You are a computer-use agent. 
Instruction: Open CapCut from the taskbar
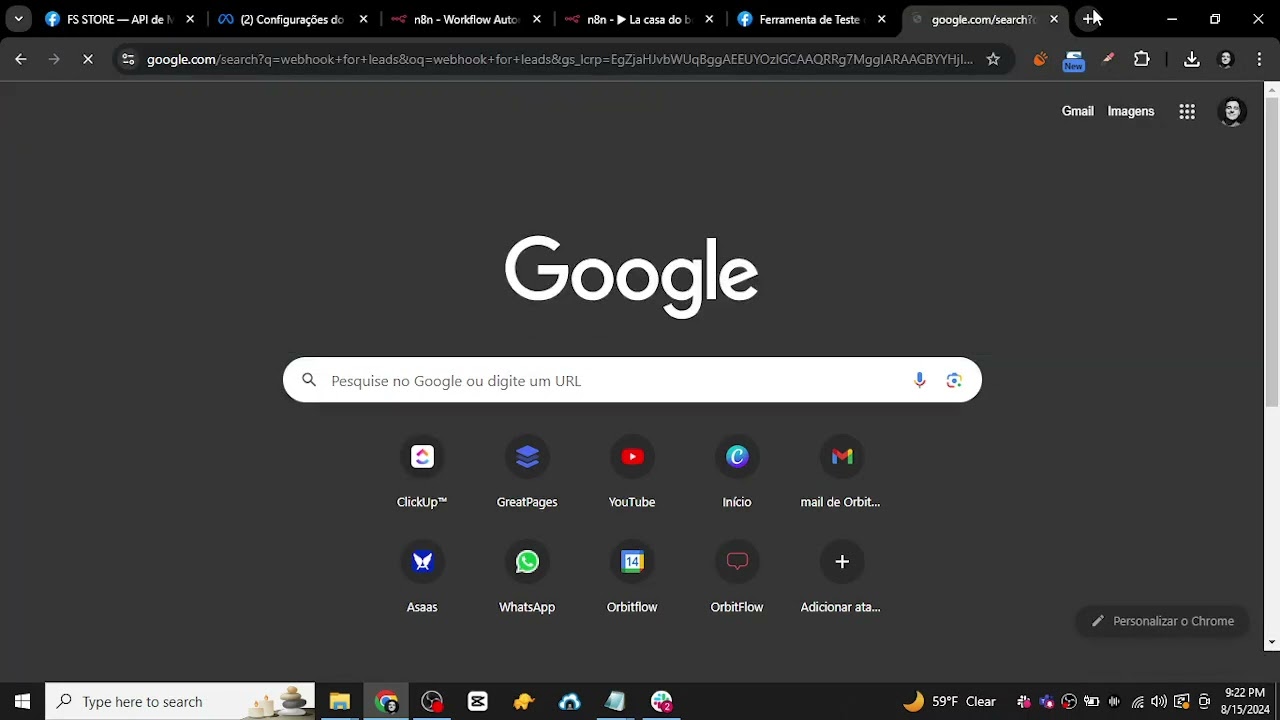pos(478,701)
